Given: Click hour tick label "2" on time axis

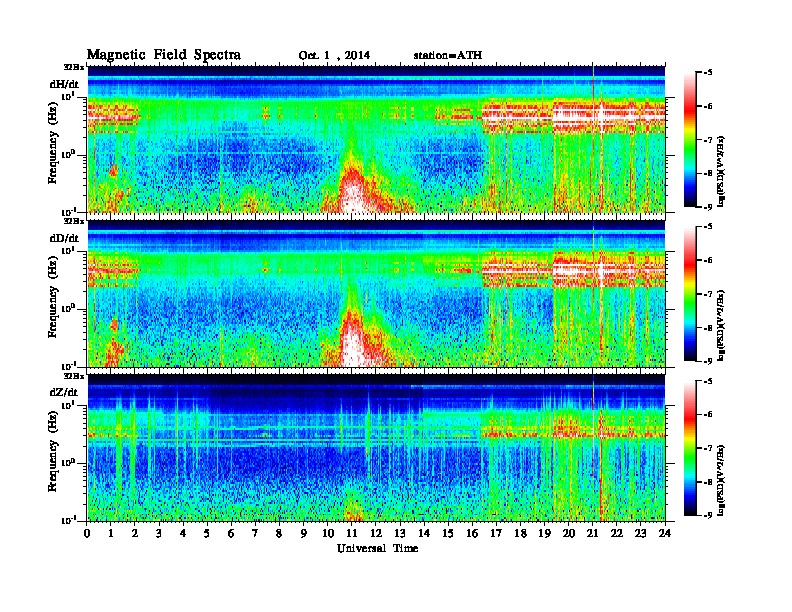Looking at the screenshot, I should pos(135,533).
